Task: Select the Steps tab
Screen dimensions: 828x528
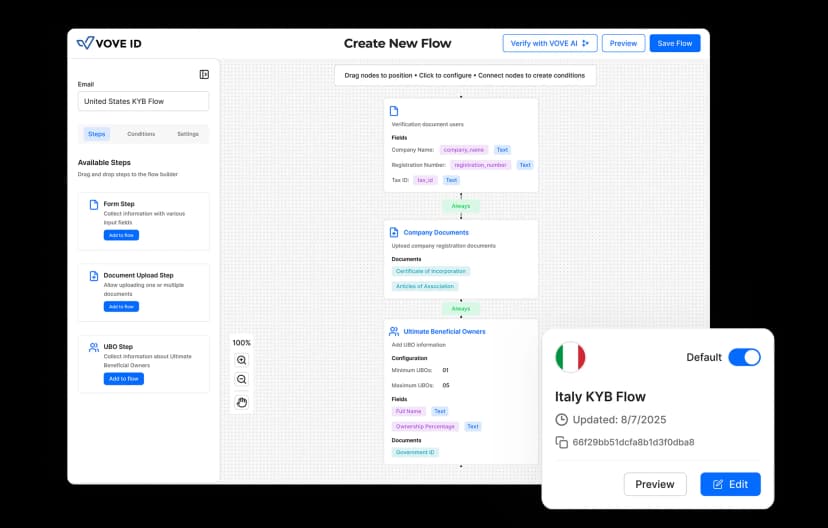Action: pyautogui.click(x=97, y=134)
